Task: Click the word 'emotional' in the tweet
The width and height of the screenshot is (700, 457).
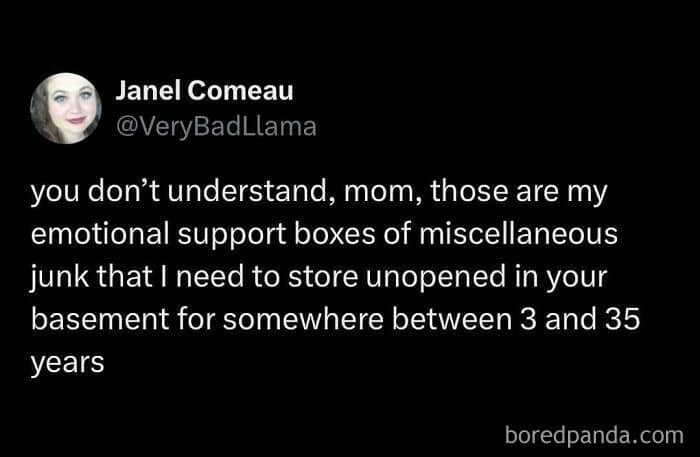Action: 100,233
